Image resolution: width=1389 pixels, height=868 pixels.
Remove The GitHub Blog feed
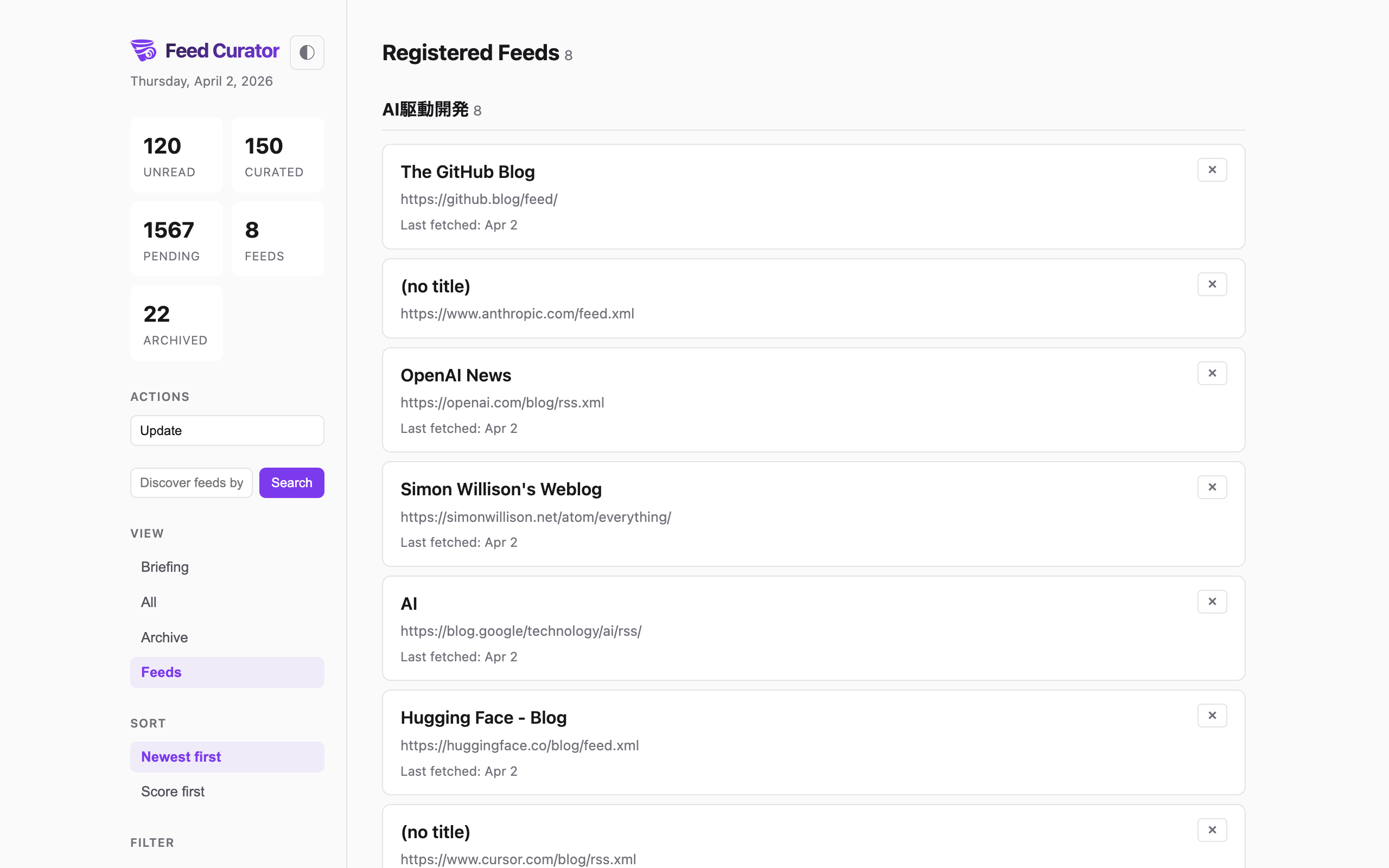[1212, 169]
